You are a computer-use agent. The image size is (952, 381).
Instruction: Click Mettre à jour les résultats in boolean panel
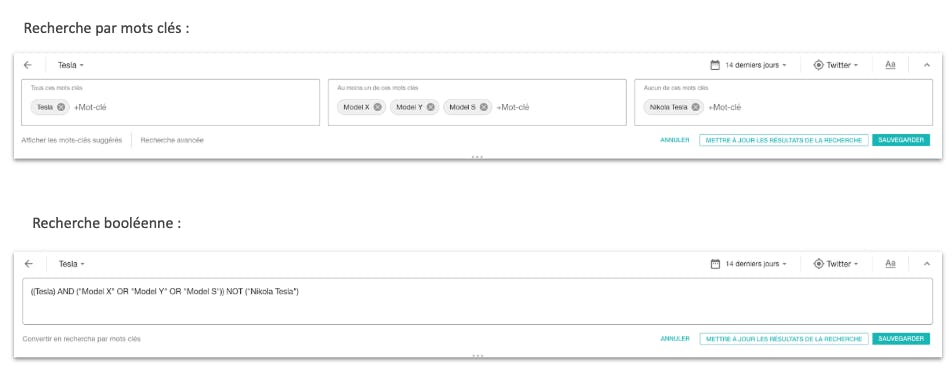point(784,339)
